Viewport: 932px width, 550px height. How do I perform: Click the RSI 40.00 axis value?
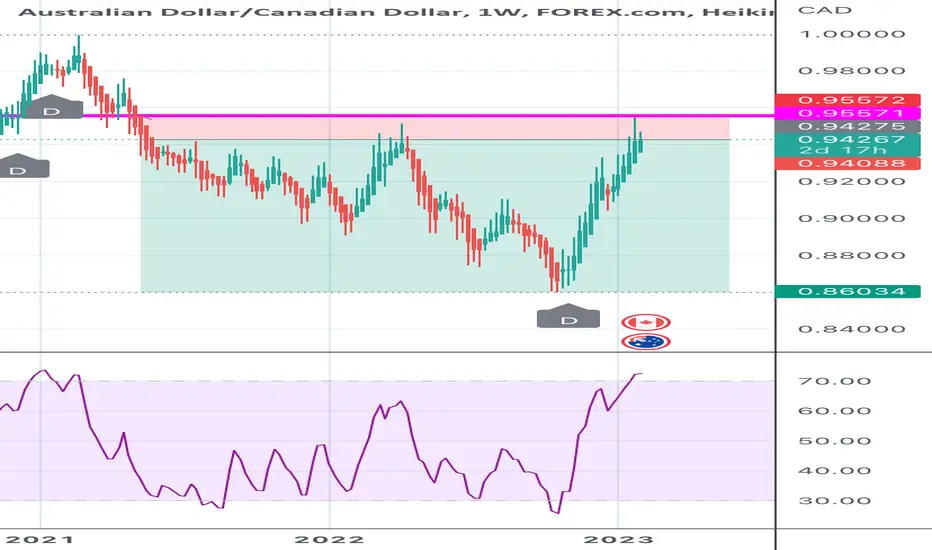[835, 471]
